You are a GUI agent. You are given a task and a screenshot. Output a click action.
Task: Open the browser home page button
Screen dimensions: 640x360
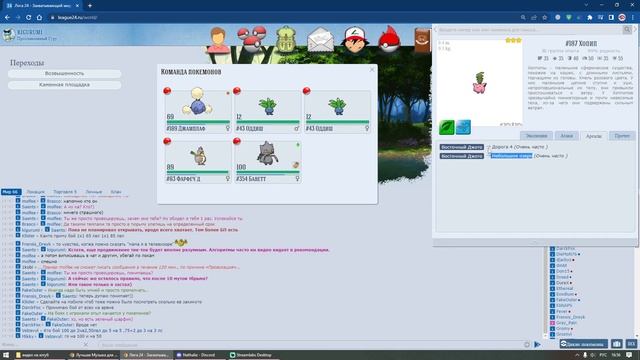pyautogui.click(x=39, y=18)
